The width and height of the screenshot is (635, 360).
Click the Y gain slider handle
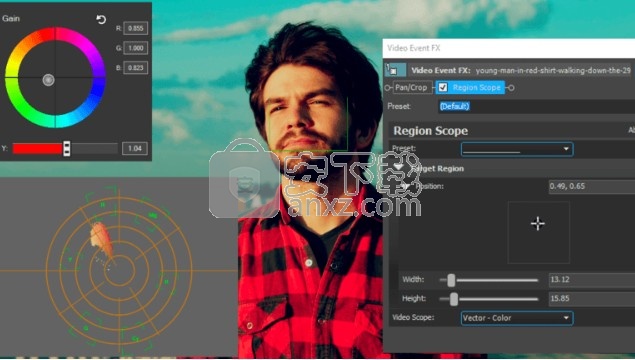(66, 149)
